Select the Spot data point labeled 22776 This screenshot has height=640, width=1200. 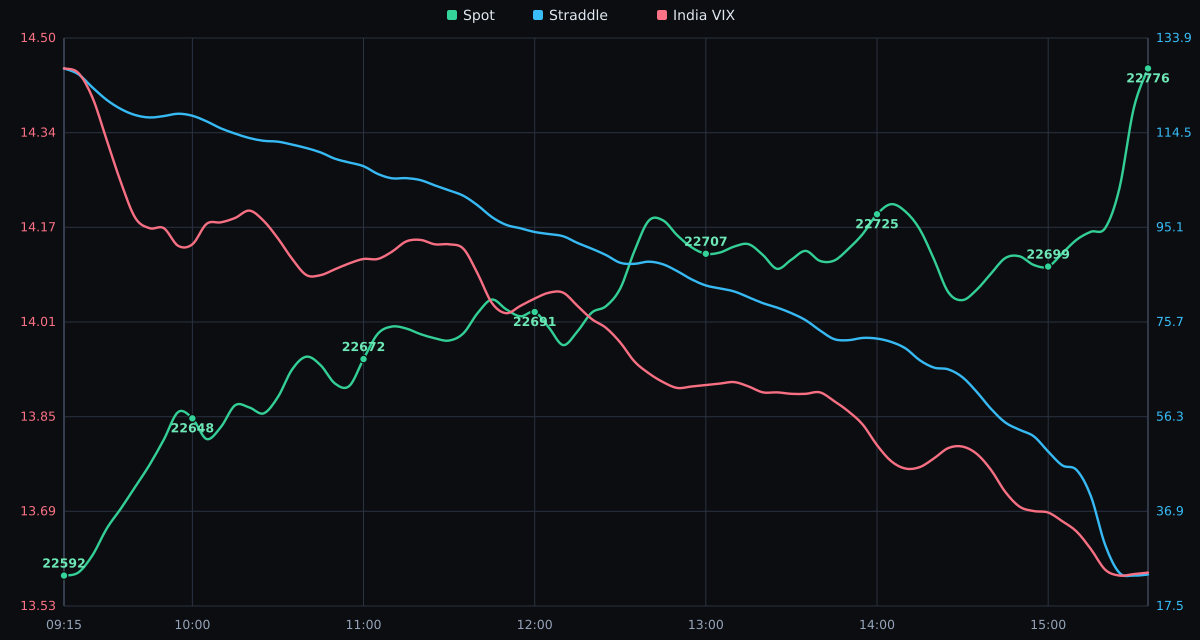point(1148,69)
